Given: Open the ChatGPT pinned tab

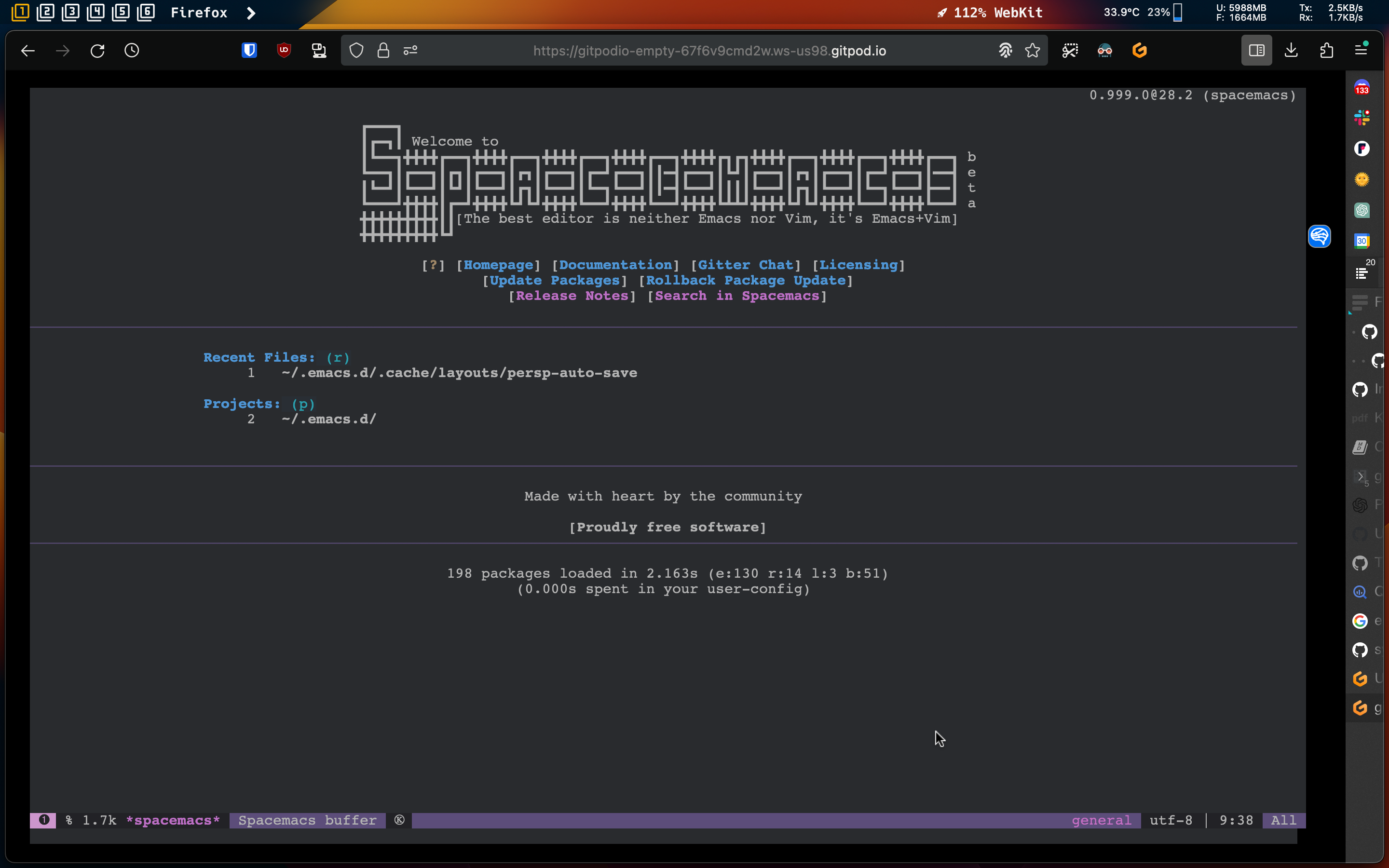Looking at the screenshot, I should 1362,210.
